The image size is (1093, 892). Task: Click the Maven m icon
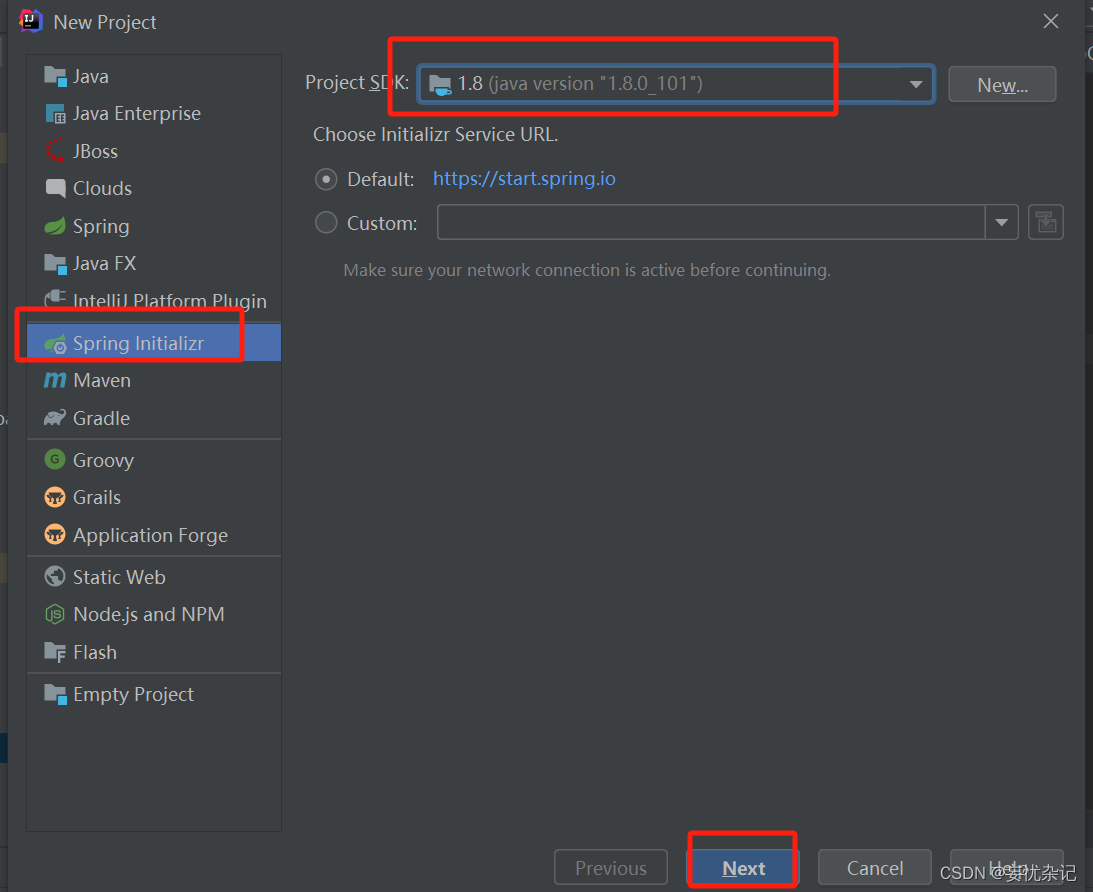click(x=55, y=380)
